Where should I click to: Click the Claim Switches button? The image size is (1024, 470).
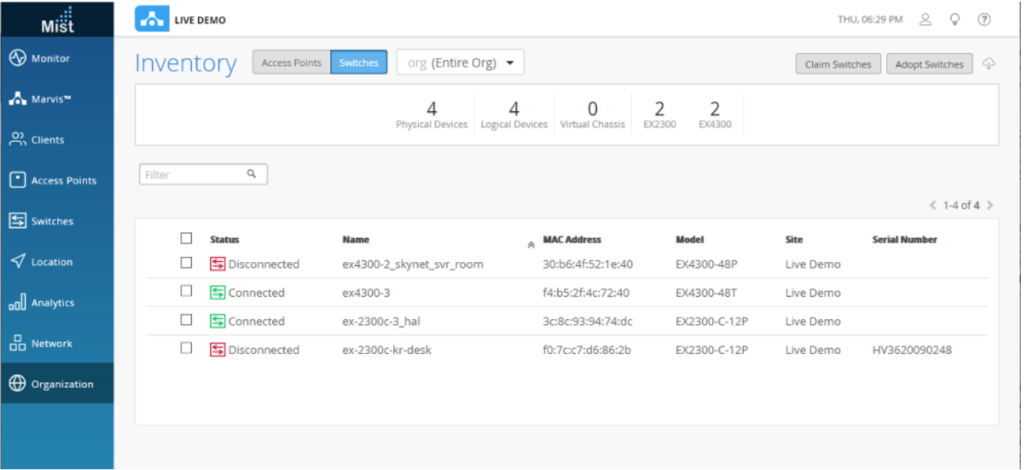[838, 64]
